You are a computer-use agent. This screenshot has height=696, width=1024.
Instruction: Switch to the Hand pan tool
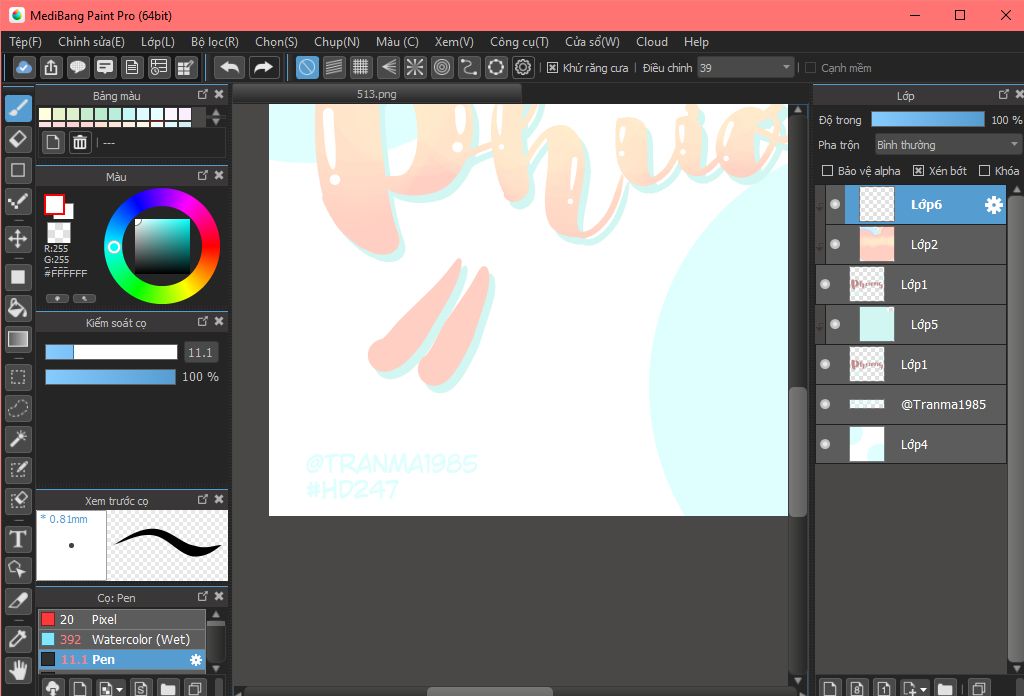tap(18, 669)
